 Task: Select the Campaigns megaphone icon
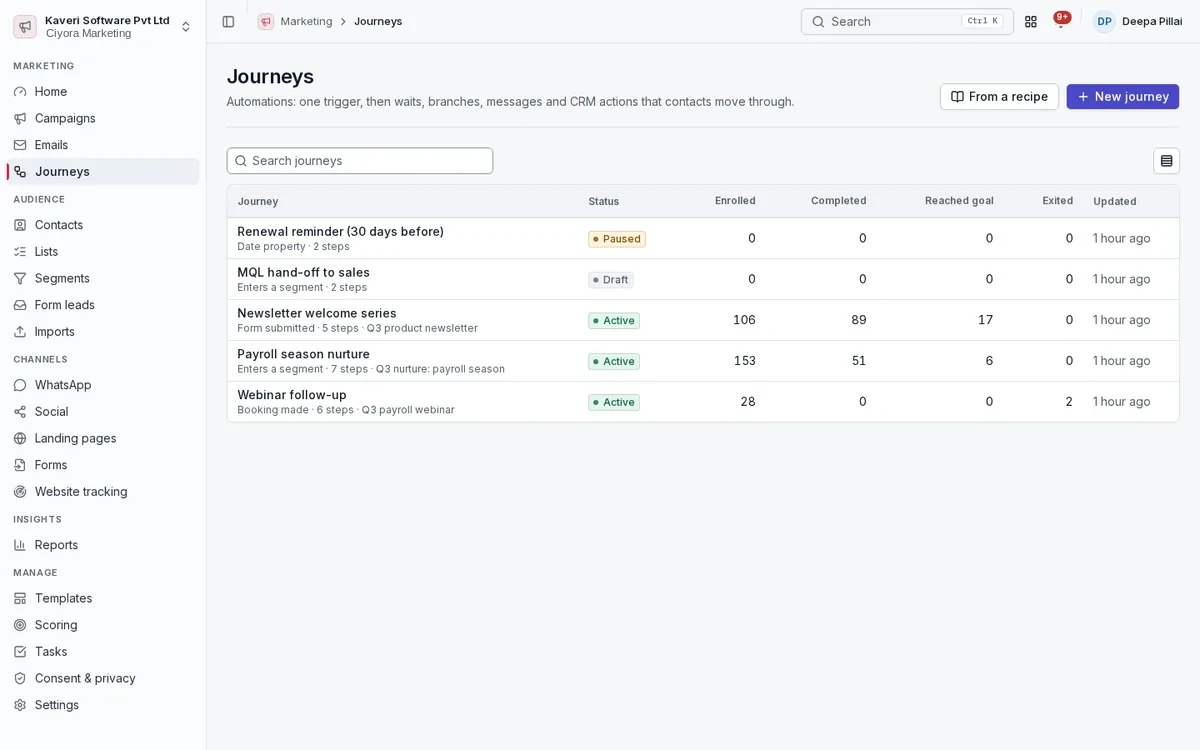tap(20, 118)
